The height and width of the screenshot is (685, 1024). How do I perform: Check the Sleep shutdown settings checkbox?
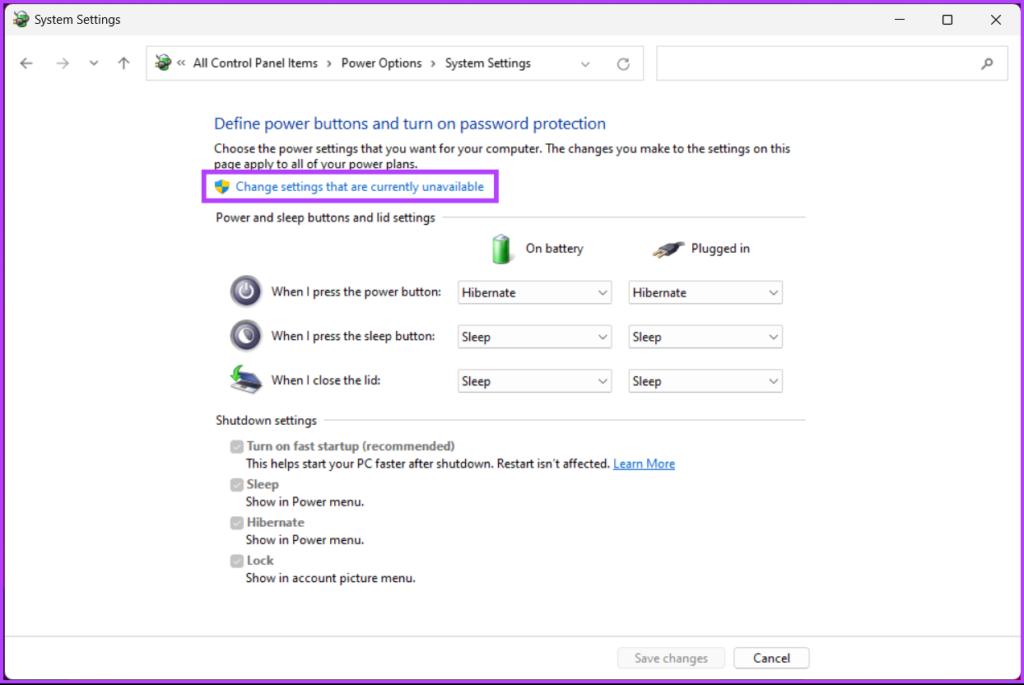point(237,484)
